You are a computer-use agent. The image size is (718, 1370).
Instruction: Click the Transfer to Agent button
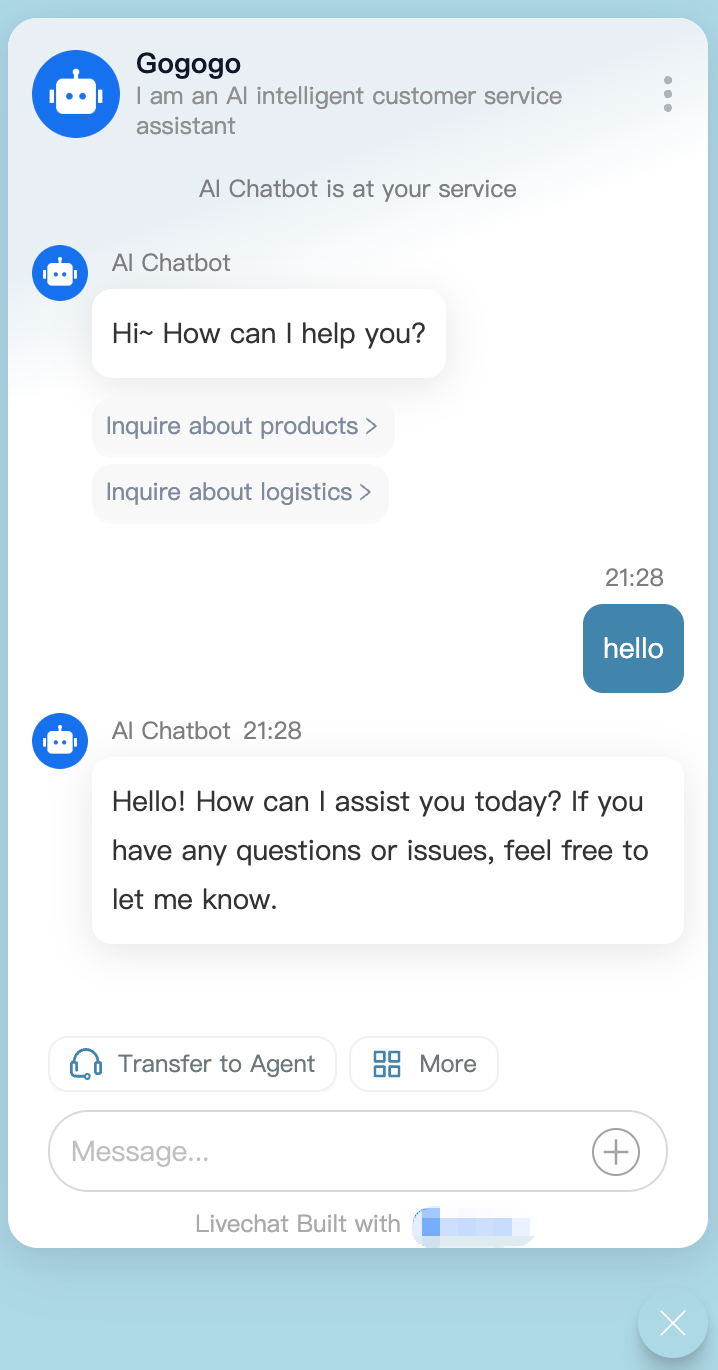193,1064
